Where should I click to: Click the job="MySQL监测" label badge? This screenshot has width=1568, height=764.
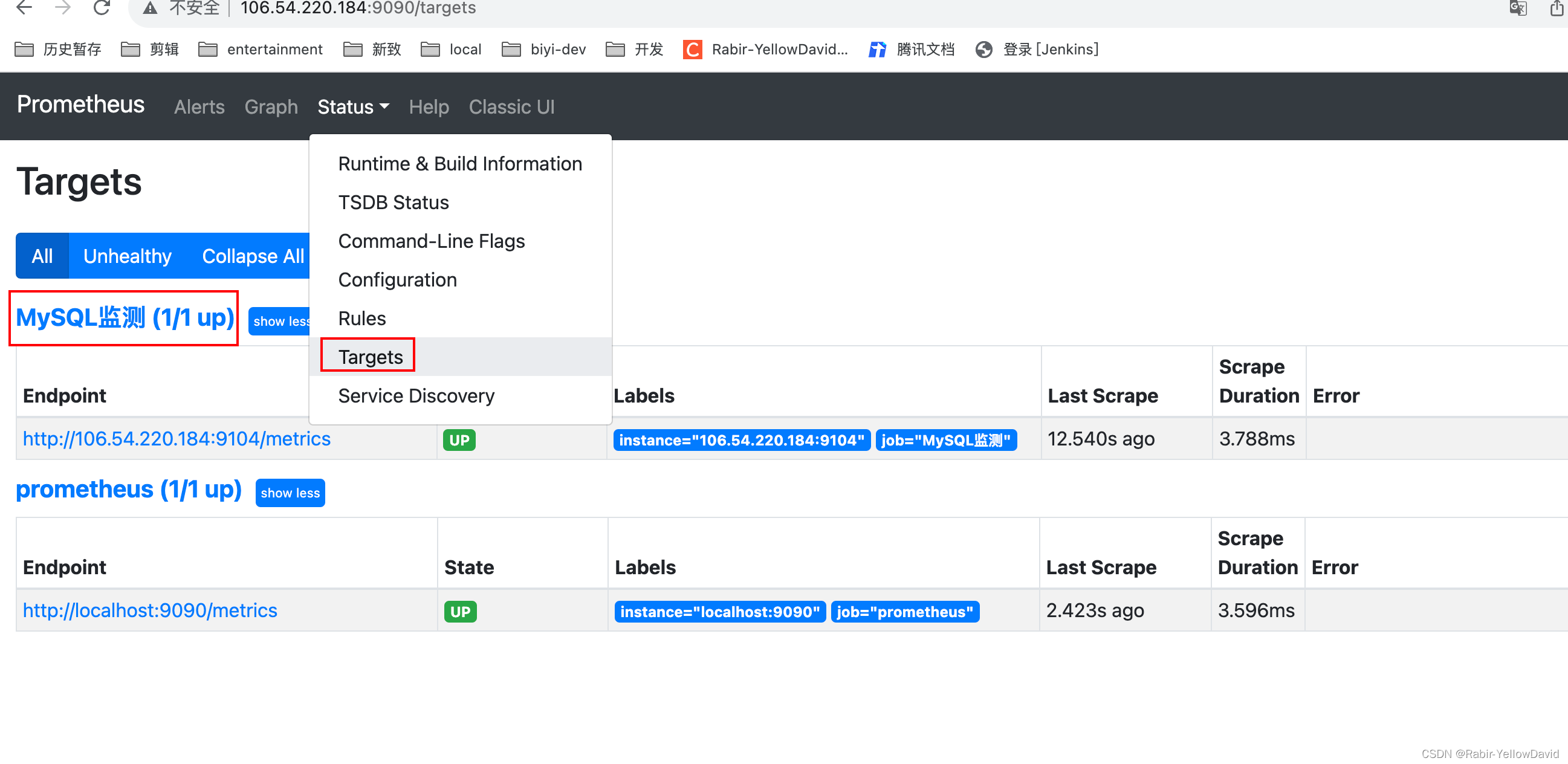(945, 440)
